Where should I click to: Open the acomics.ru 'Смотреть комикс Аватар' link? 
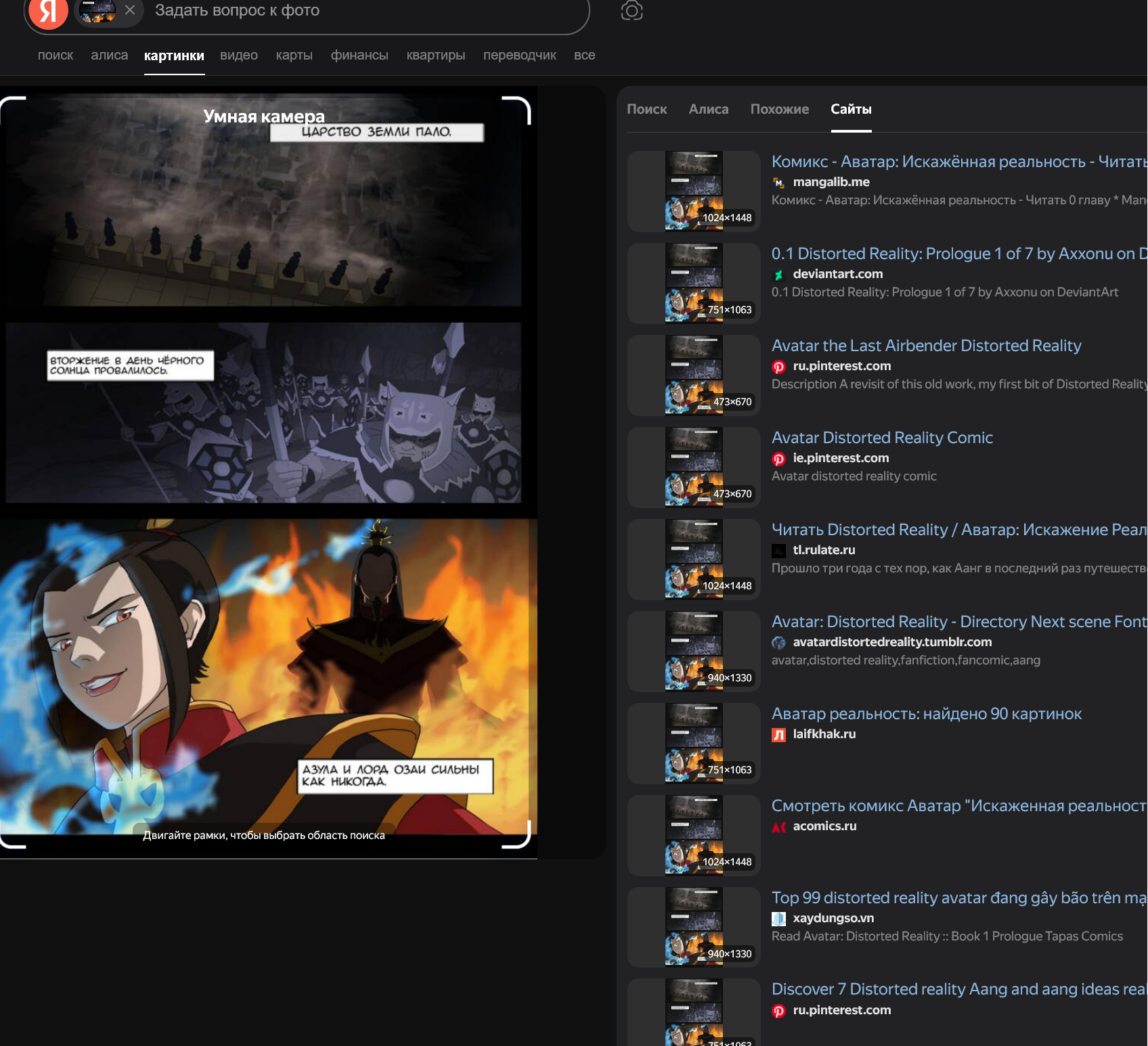959,806
